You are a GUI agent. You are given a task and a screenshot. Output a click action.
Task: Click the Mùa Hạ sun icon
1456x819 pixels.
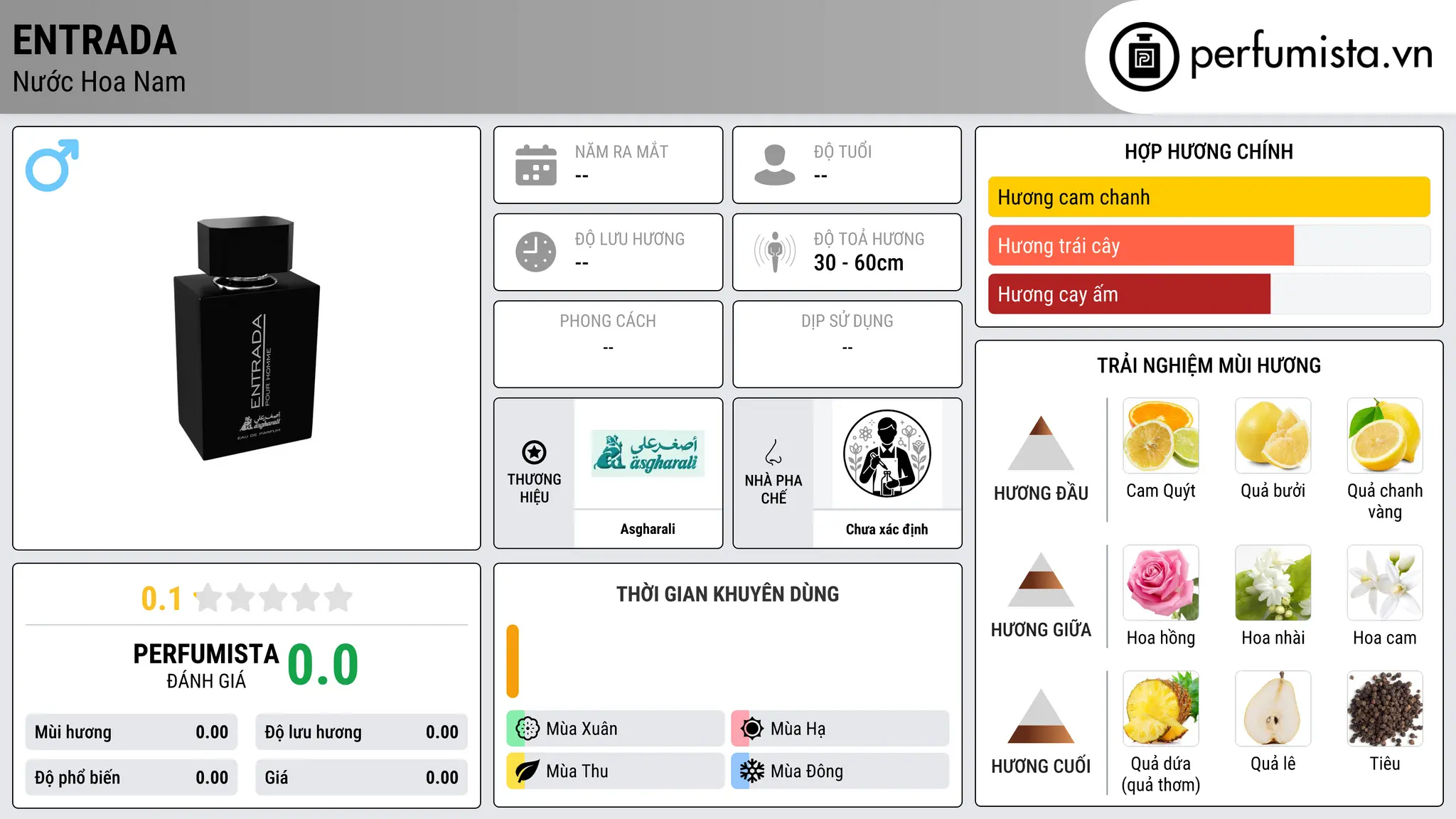752,729
